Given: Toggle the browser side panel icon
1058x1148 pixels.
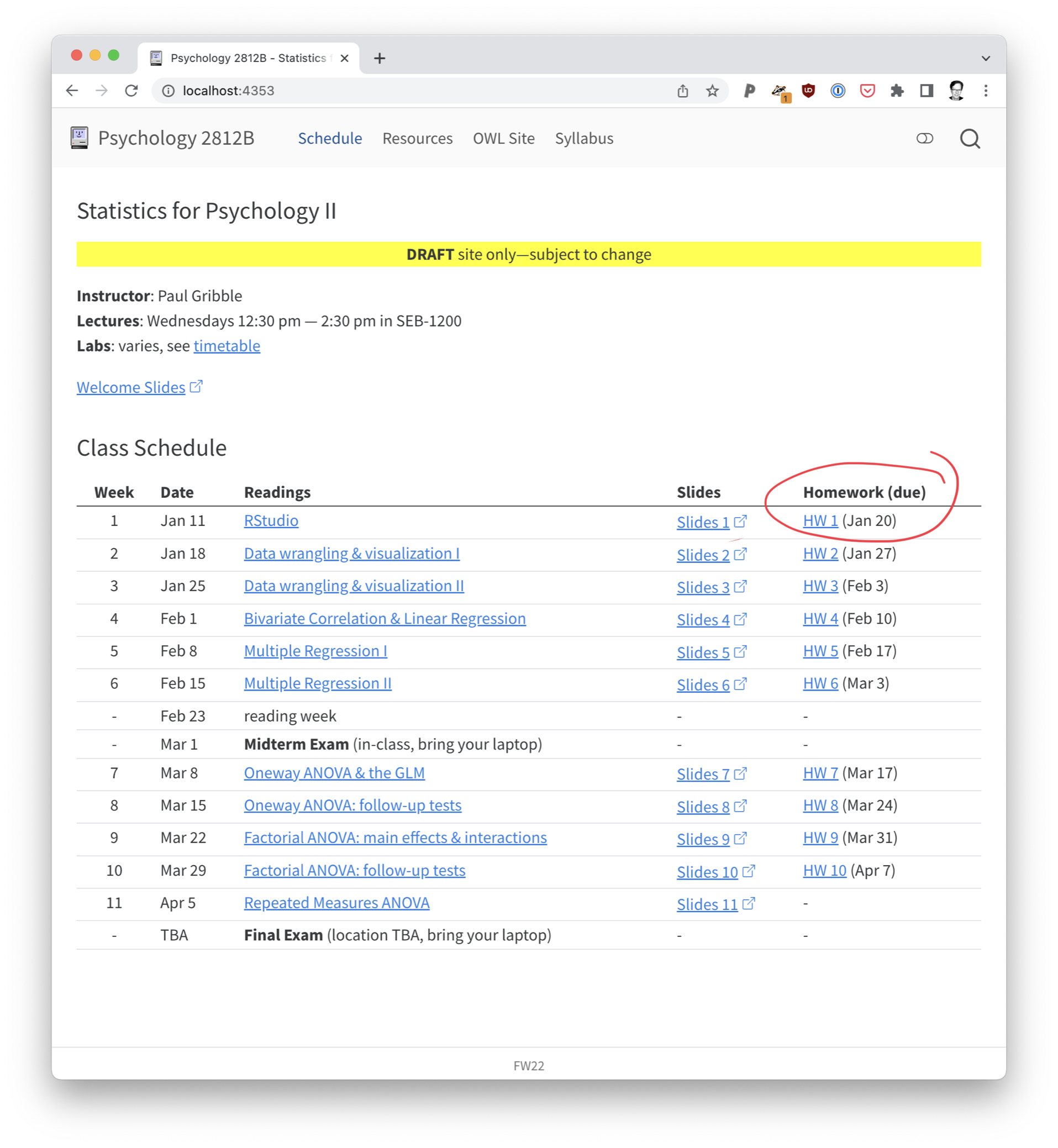Looking at the screenshot, I should click(926, 91).
